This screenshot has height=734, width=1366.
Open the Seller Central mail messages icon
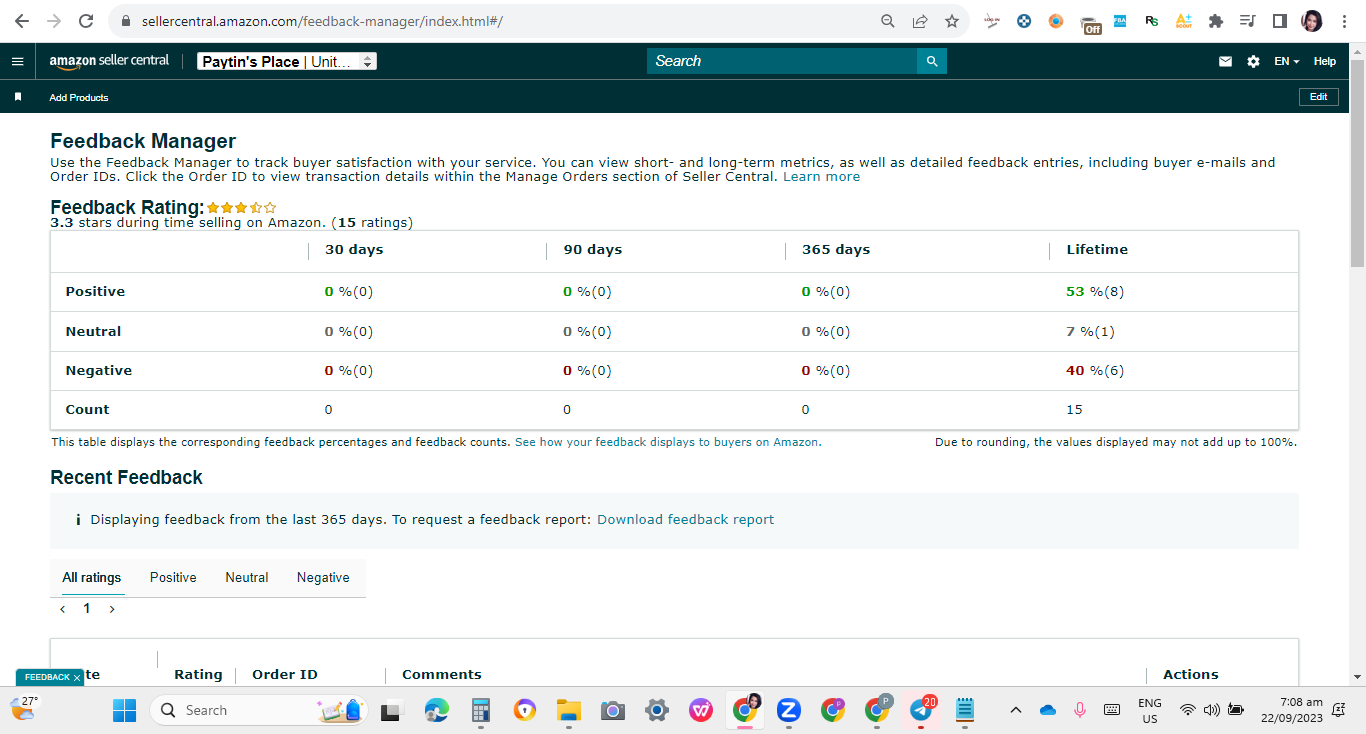point(1225,61)
